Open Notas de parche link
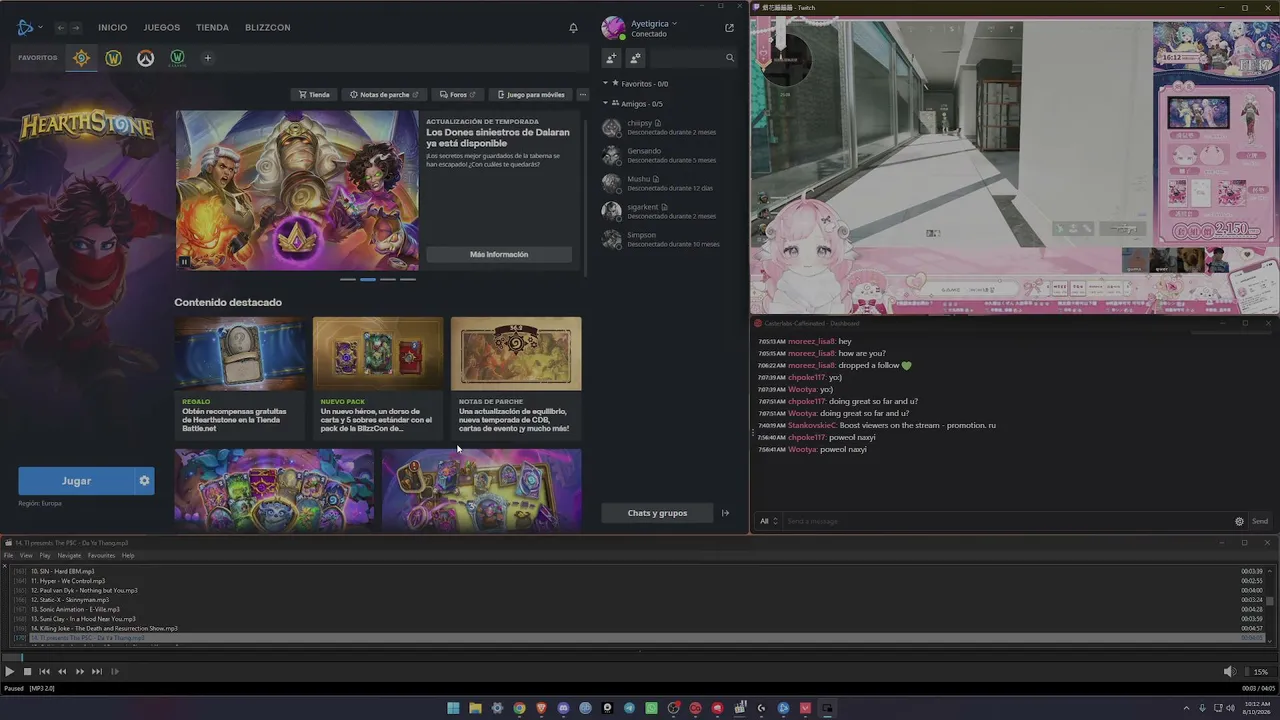Screen dimensions: 1280x720 coord(383,95)
